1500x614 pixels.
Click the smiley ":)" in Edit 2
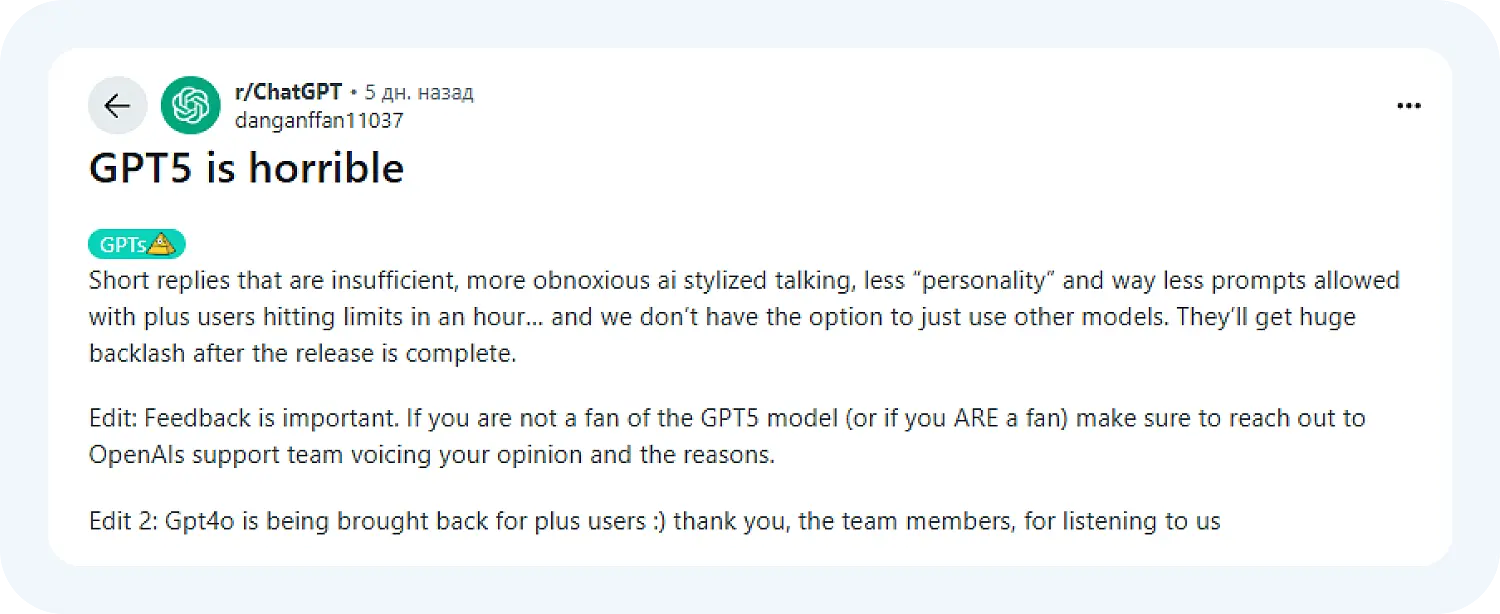coord(655,520)
